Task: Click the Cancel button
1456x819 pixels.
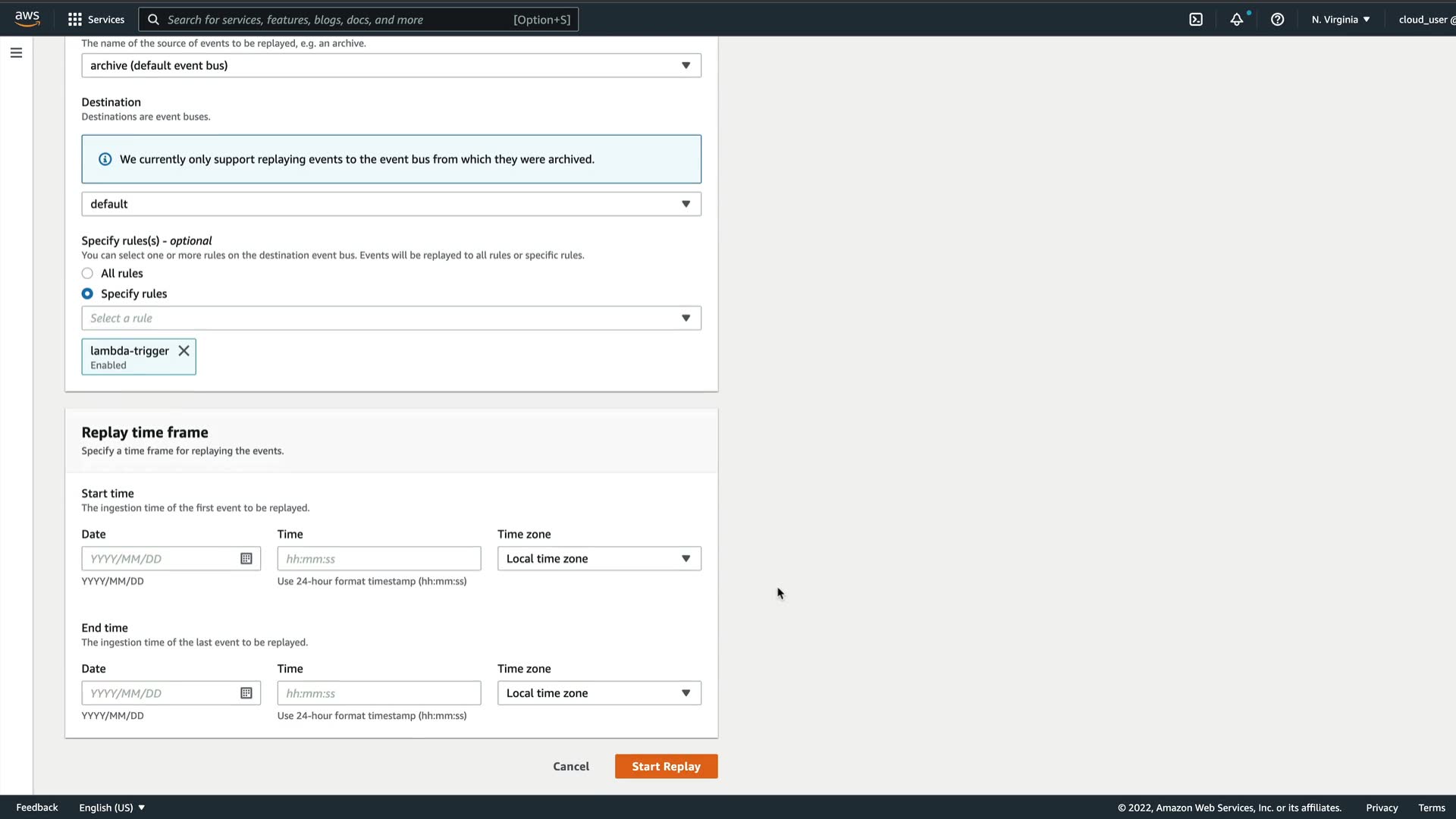Action: 571,767
